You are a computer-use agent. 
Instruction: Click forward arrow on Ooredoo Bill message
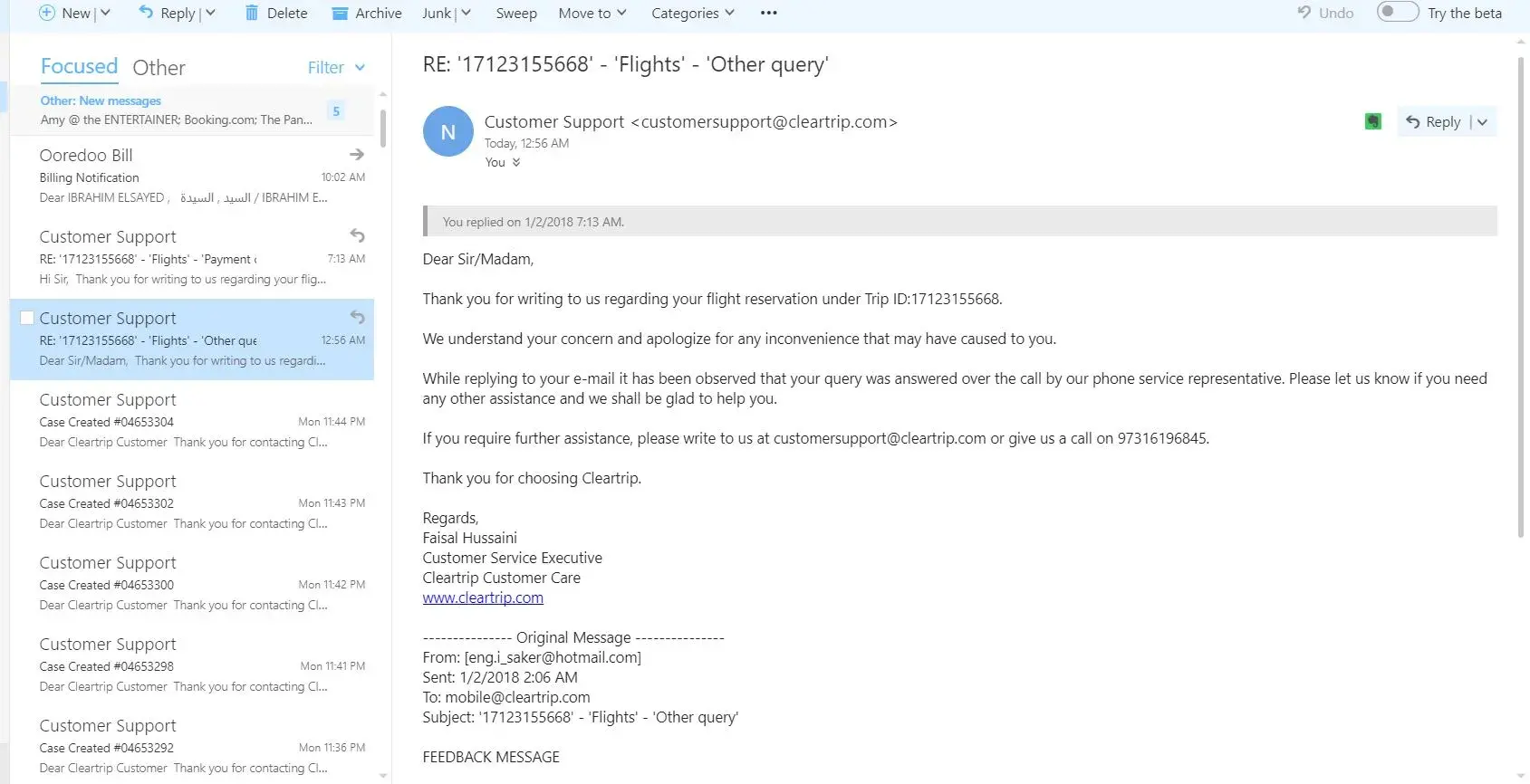pyautogui.click(x=357, y=155)
